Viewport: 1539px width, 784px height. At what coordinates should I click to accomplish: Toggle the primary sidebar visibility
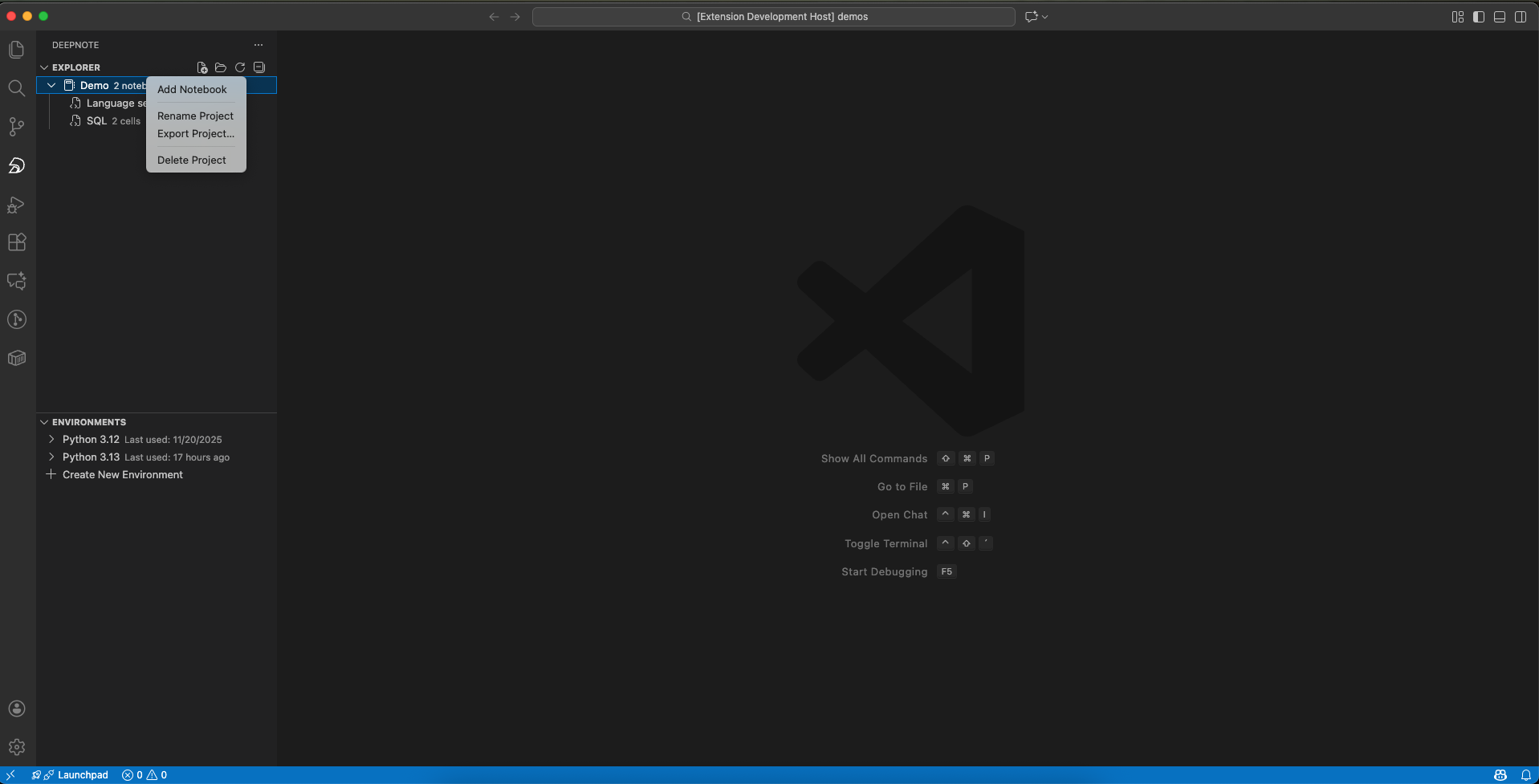(1479, 16)
